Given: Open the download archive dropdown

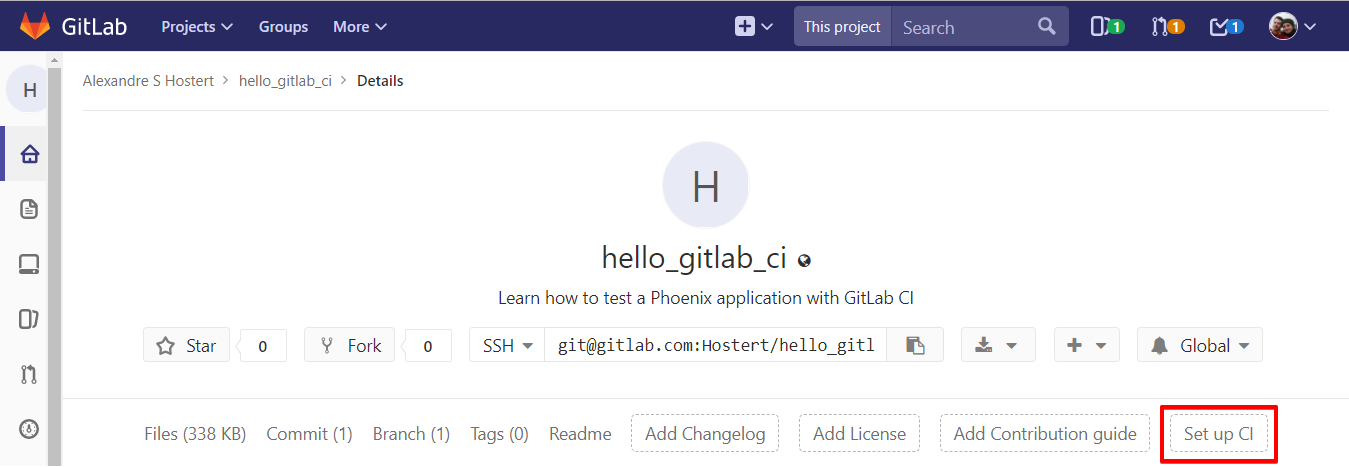Looking at the screenshot, I should (997, 345).
